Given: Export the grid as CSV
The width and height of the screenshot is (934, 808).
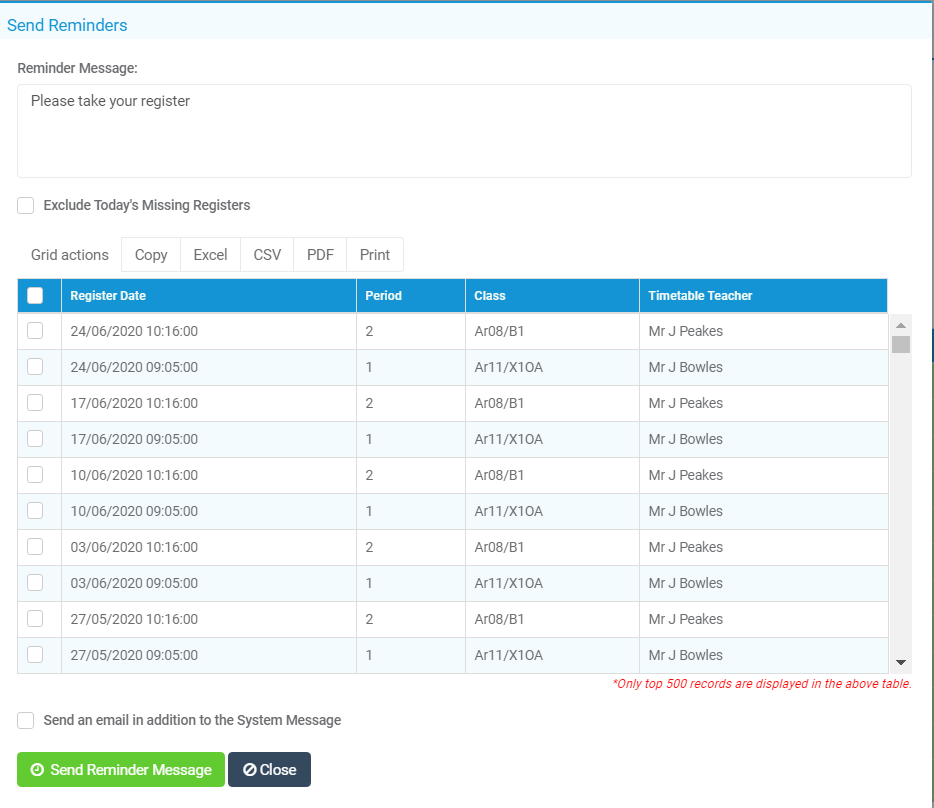Looking at the screenshot, I should [x=267, y=254].
